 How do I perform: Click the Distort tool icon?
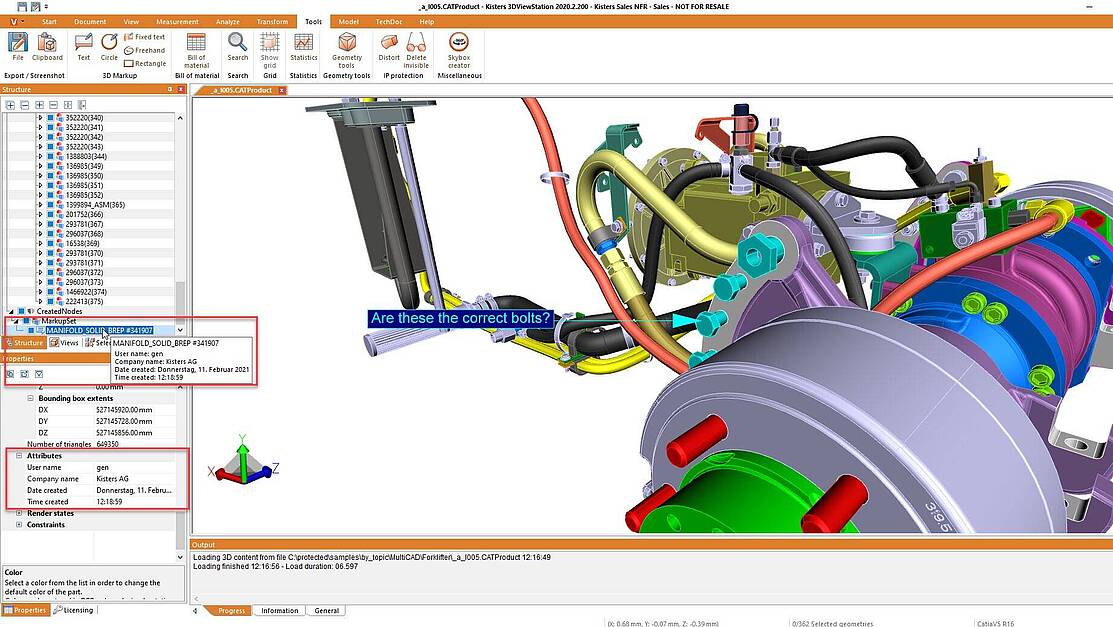pos(389,42)
